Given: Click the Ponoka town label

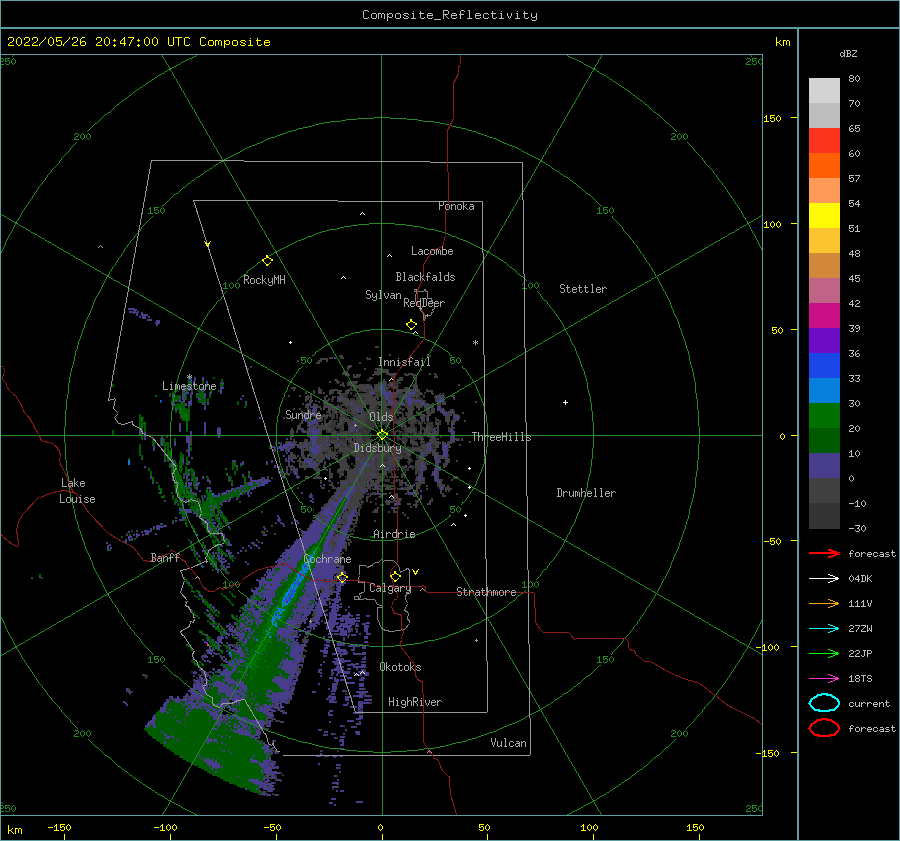Looking at the screenshot, I should [456, 206].
